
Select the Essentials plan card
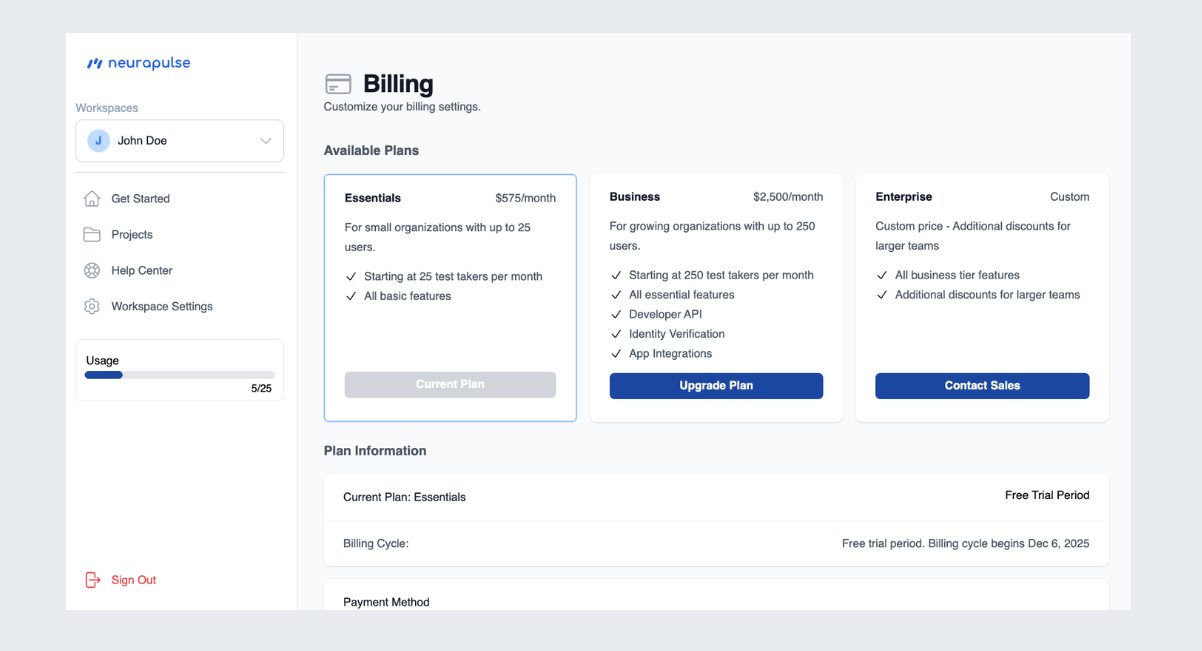449,297
